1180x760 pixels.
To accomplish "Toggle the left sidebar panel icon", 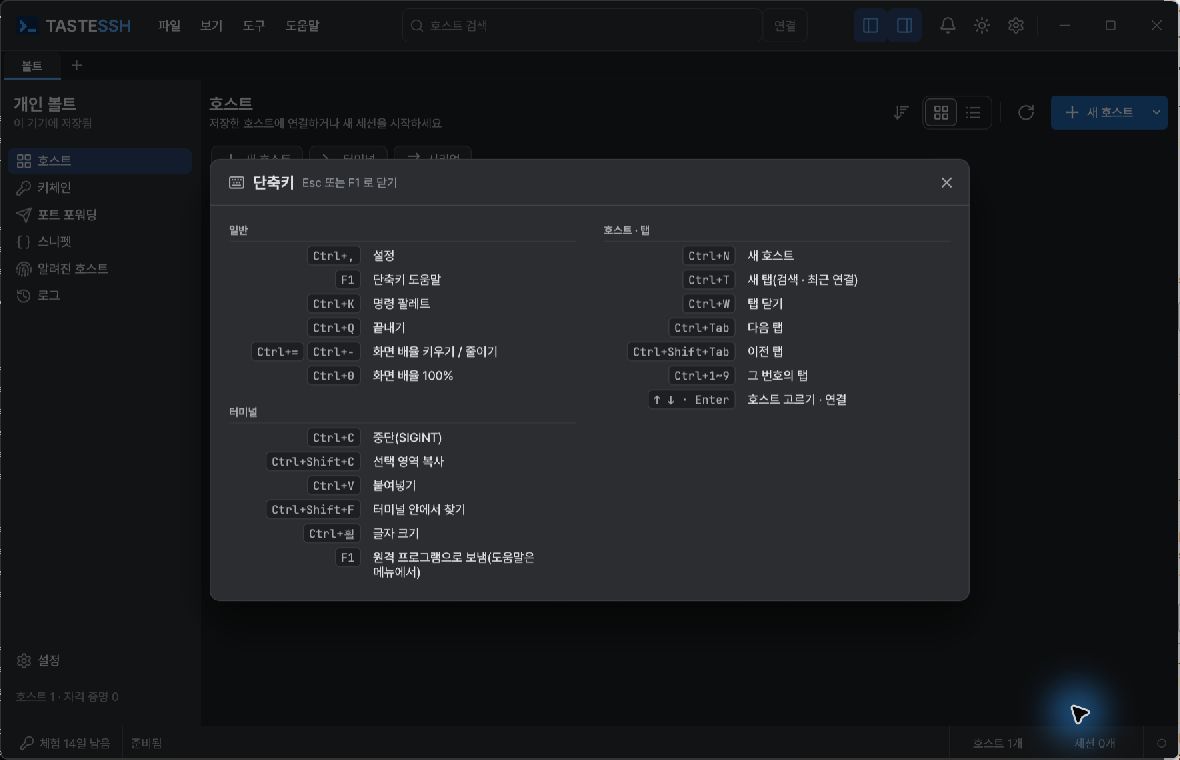I will 871,26.
